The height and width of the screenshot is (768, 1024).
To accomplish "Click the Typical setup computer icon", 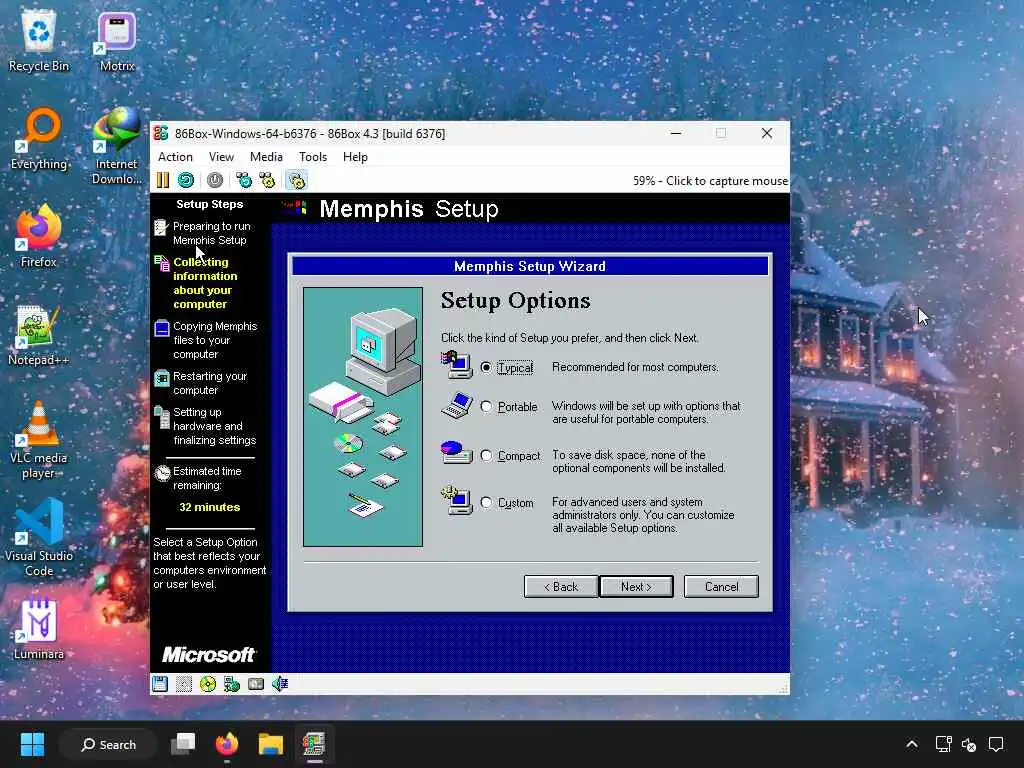I will 456,365.
